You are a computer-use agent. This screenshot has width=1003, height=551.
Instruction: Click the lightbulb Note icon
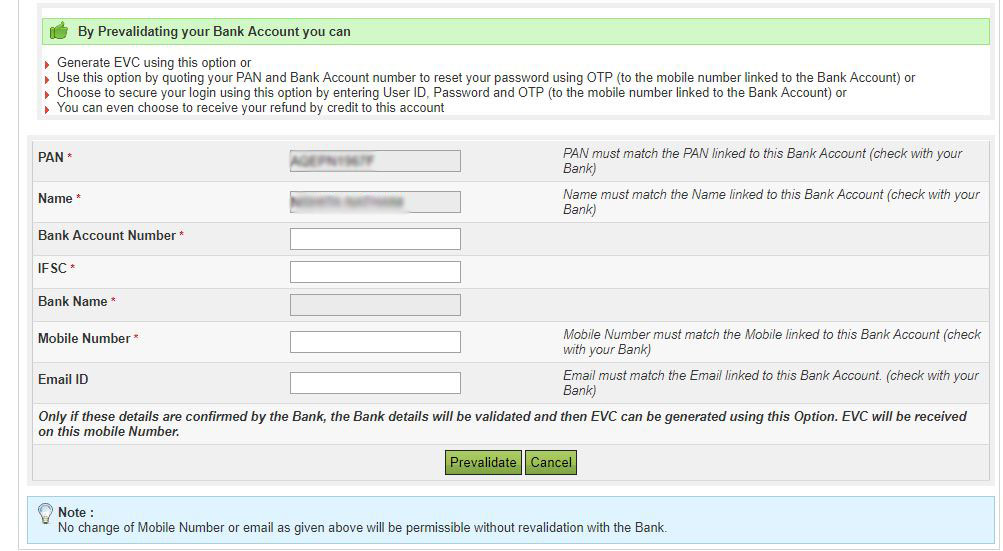45,513
